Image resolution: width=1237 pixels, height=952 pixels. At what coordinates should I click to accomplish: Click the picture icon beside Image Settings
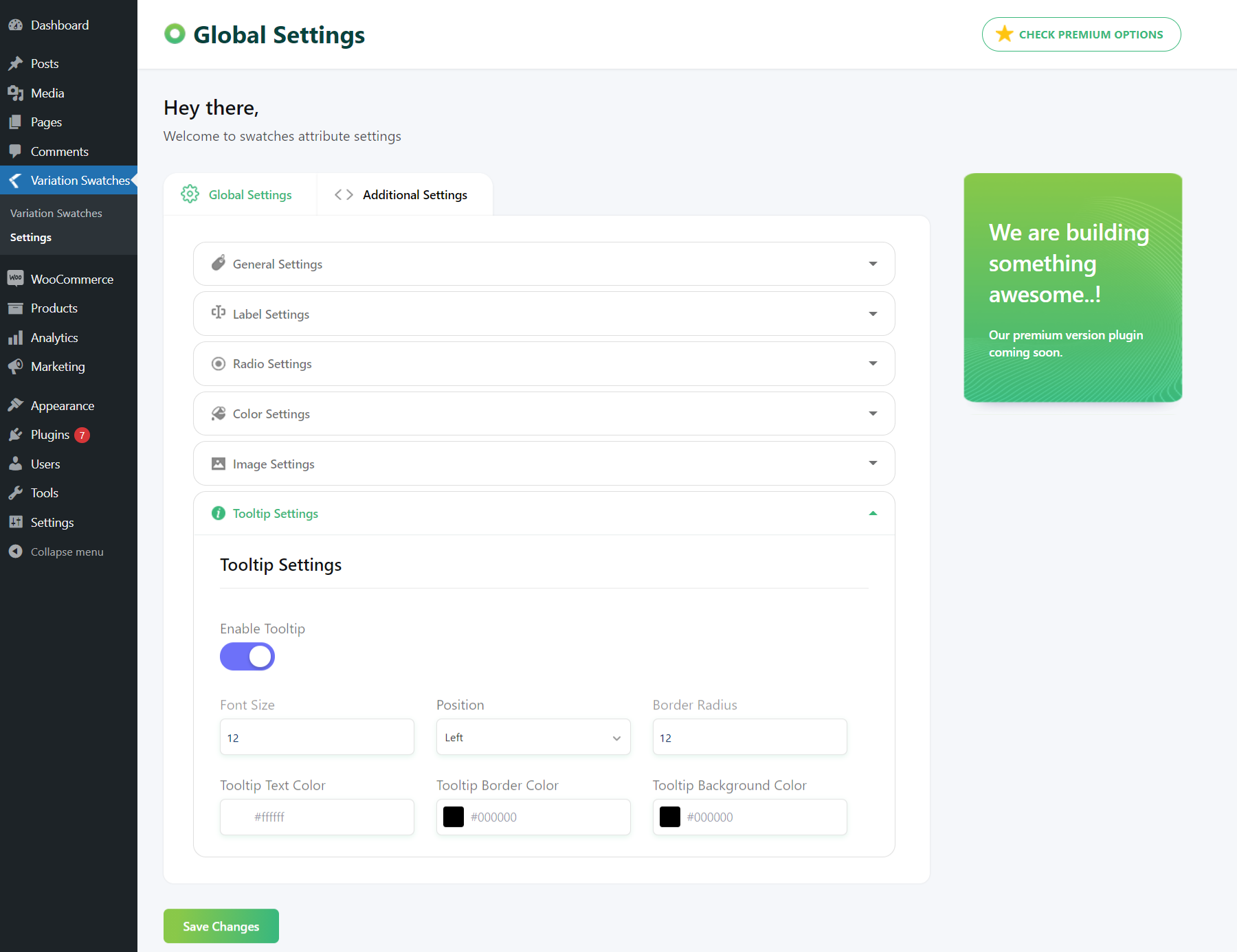[x=219, y=464]
